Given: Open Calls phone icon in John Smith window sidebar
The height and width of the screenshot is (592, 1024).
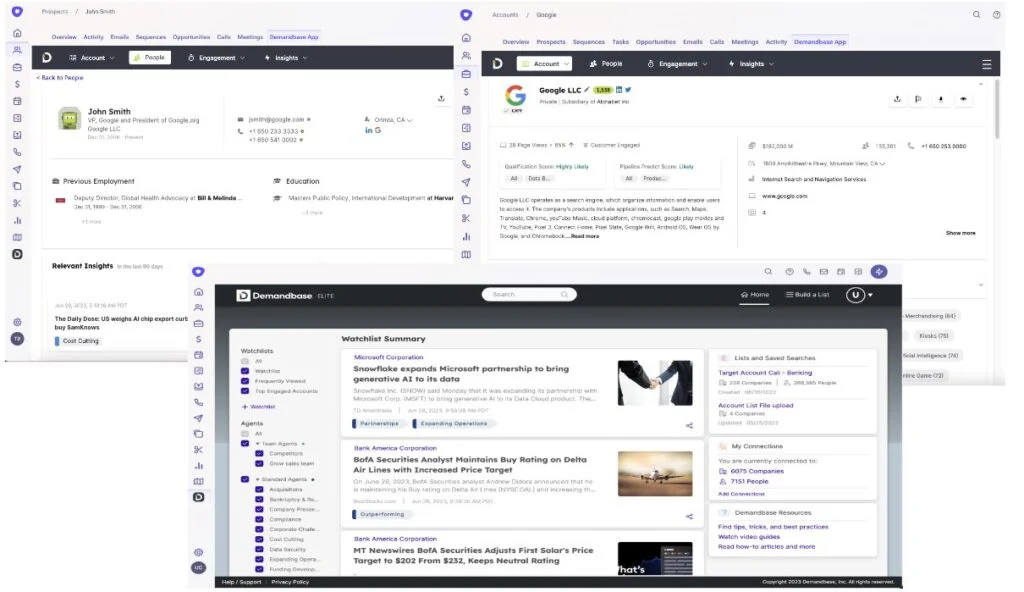Looking at the screenshot, I should pos(18,152).
